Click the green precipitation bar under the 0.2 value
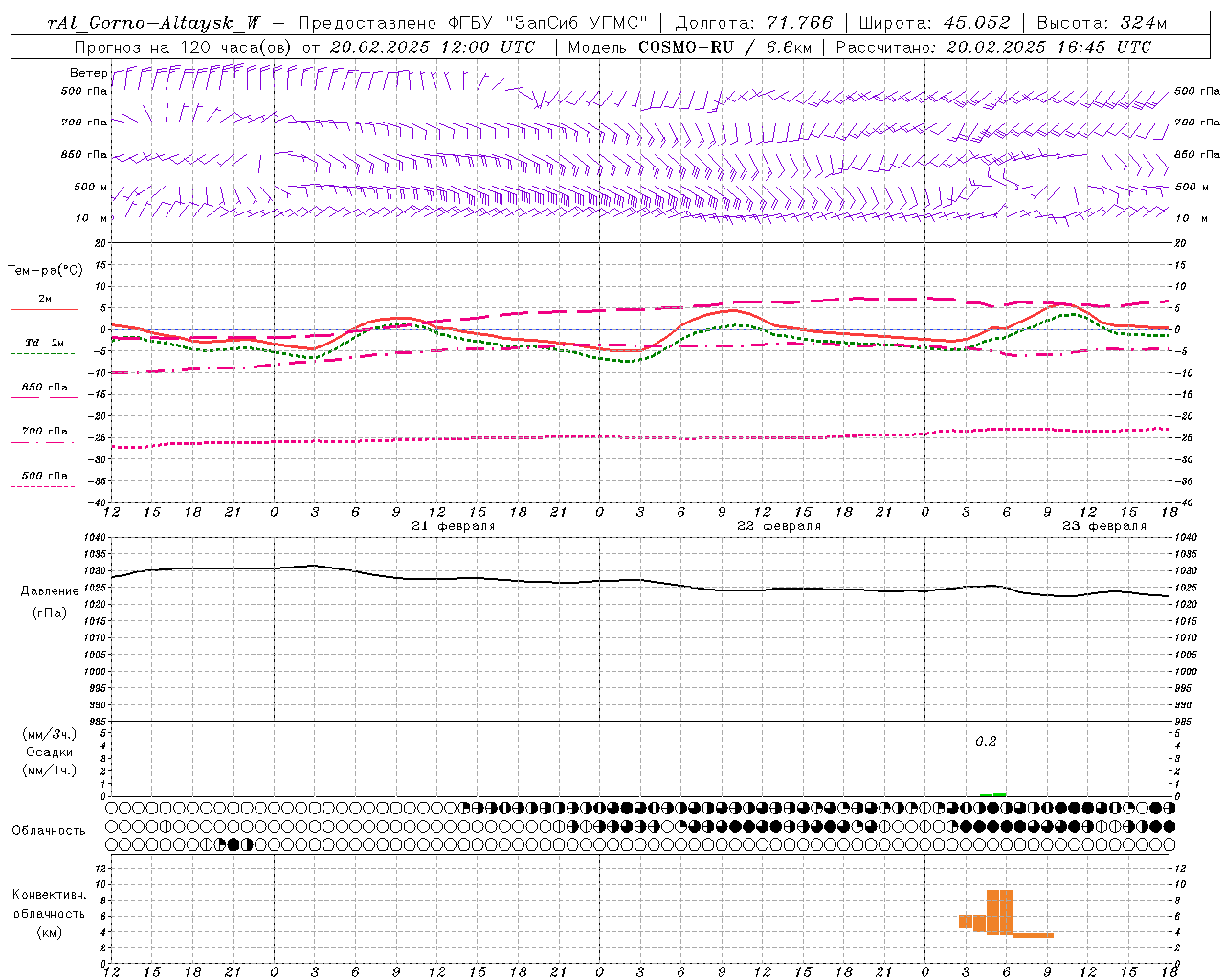 point(993,794)
